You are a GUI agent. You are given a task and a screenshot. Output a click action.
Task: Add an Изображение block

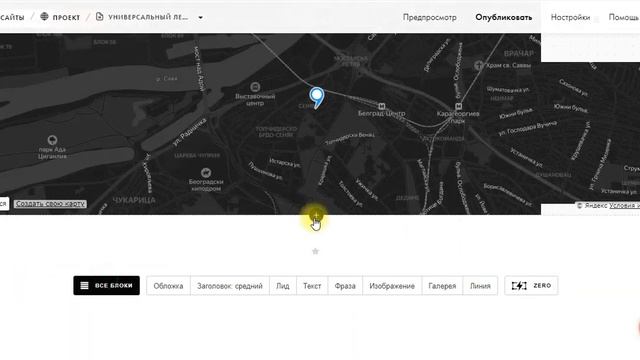(392, 286)
